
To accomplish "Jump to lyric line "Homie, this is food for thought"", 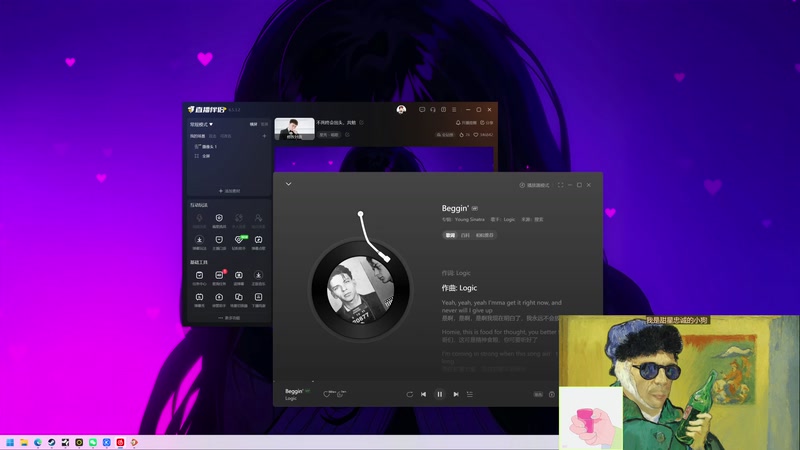I will pos(499,332).
